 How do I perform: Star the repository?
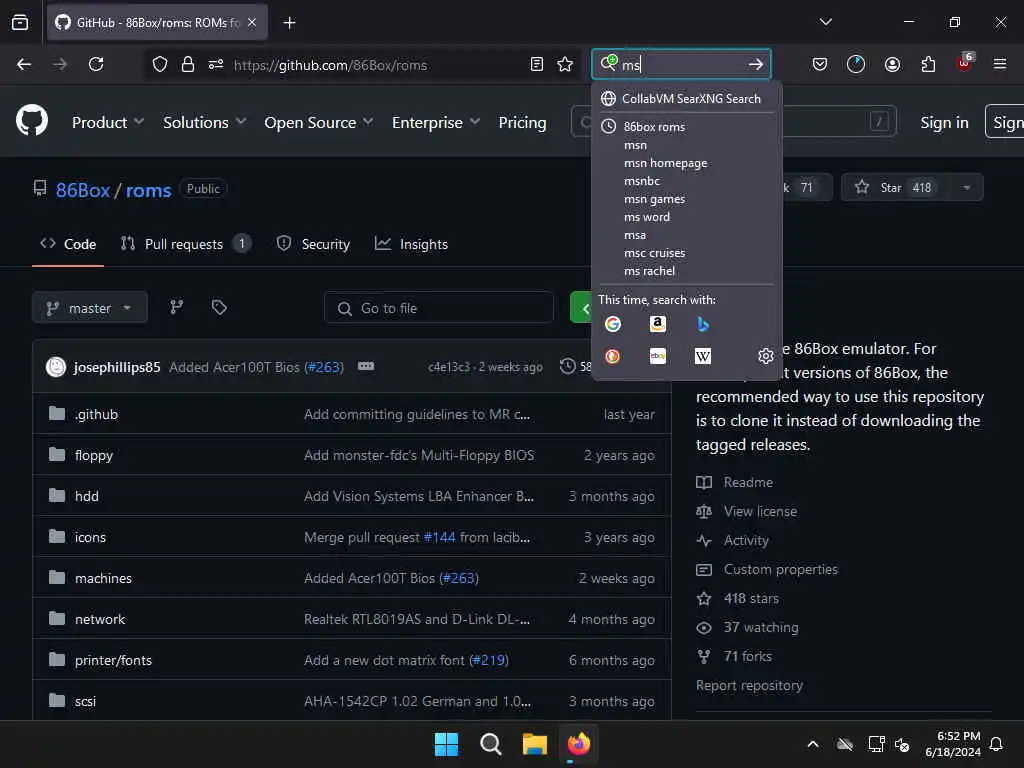pyautogui.click(x=895, y=187)
